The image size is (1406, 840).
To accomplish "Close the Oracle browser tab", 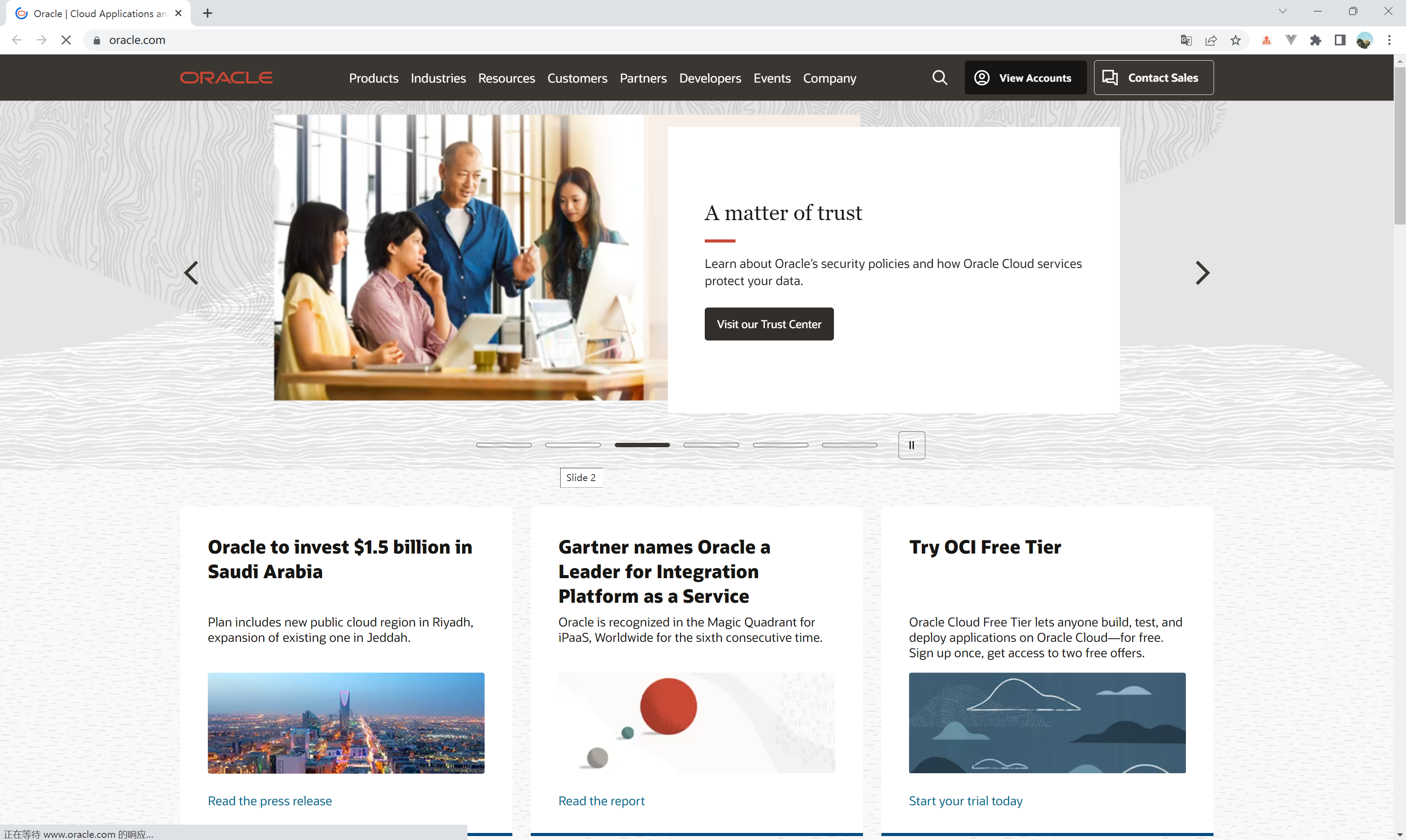I will [x=178, y=13].
